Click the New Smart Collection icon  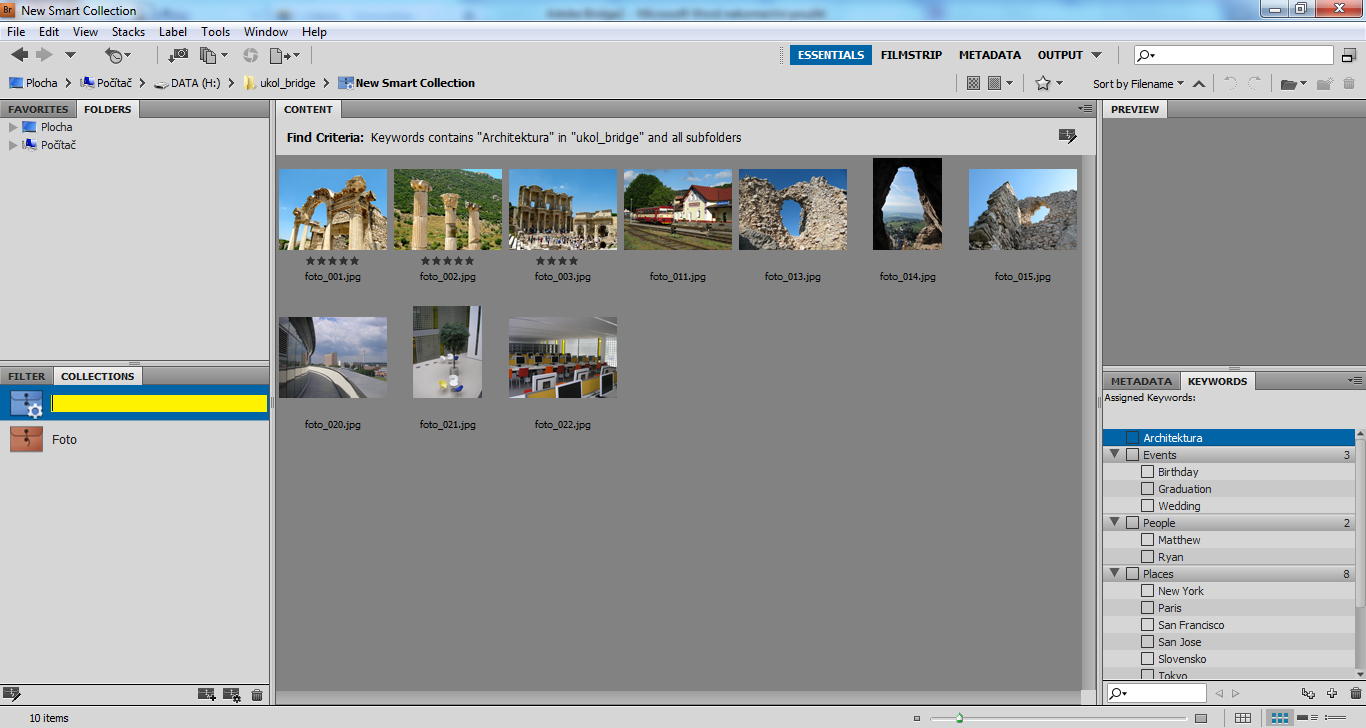click(232, 695)
